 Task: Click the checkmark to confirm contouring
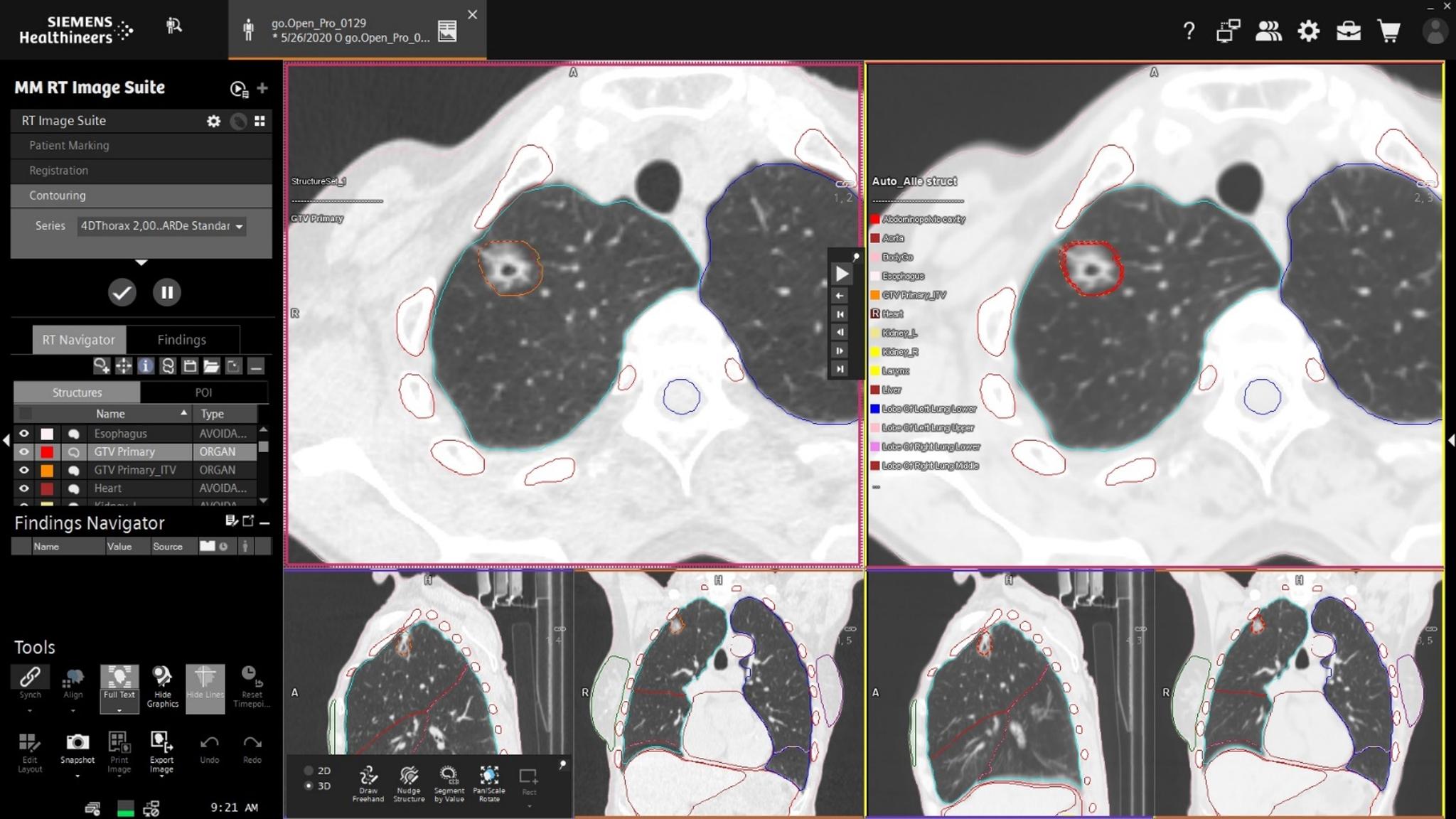(122, 292)
